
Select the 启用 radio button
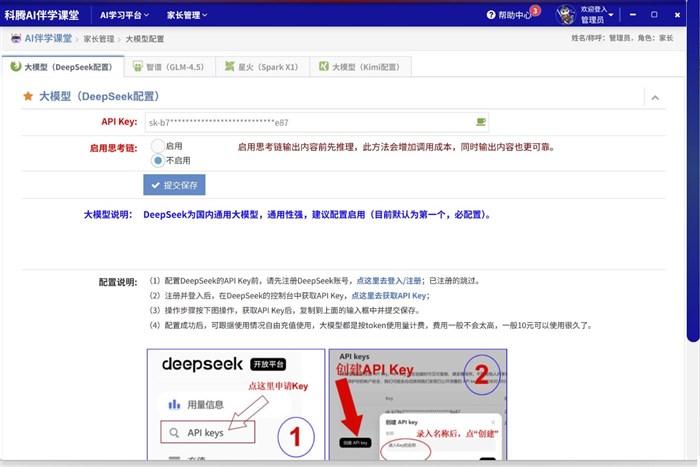[x=157, y=146]
